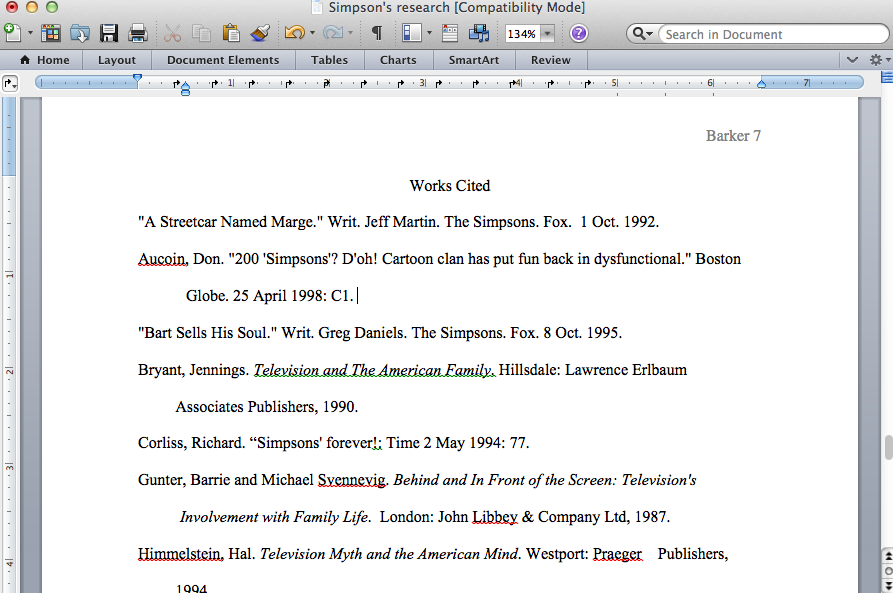Copy selection icon
Screen dimensions: 893x593
[201, 33]
